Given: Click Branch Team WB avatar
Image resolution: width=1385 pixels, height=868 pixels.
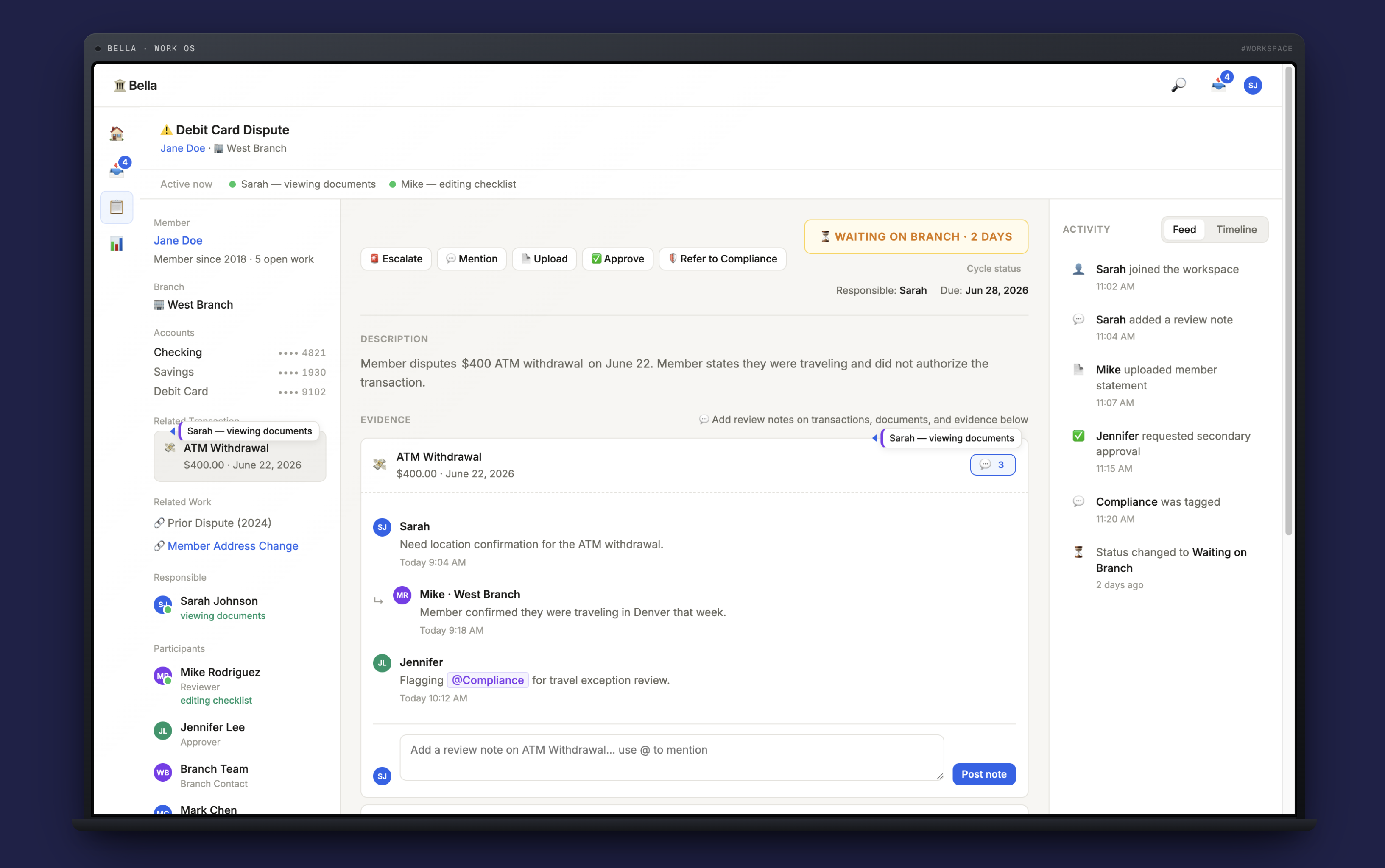Looking at the screenshot, I should coord(163,772).
